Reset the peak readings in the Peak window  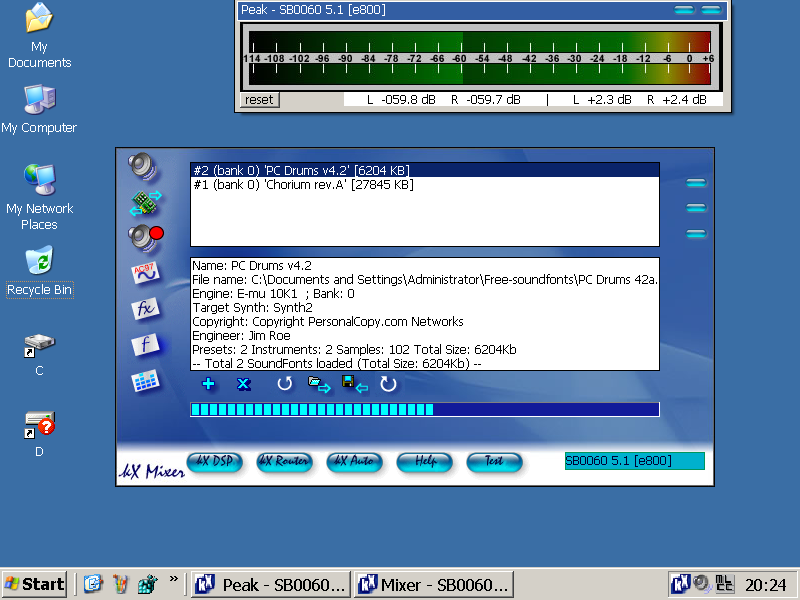[x=260, y=99]
